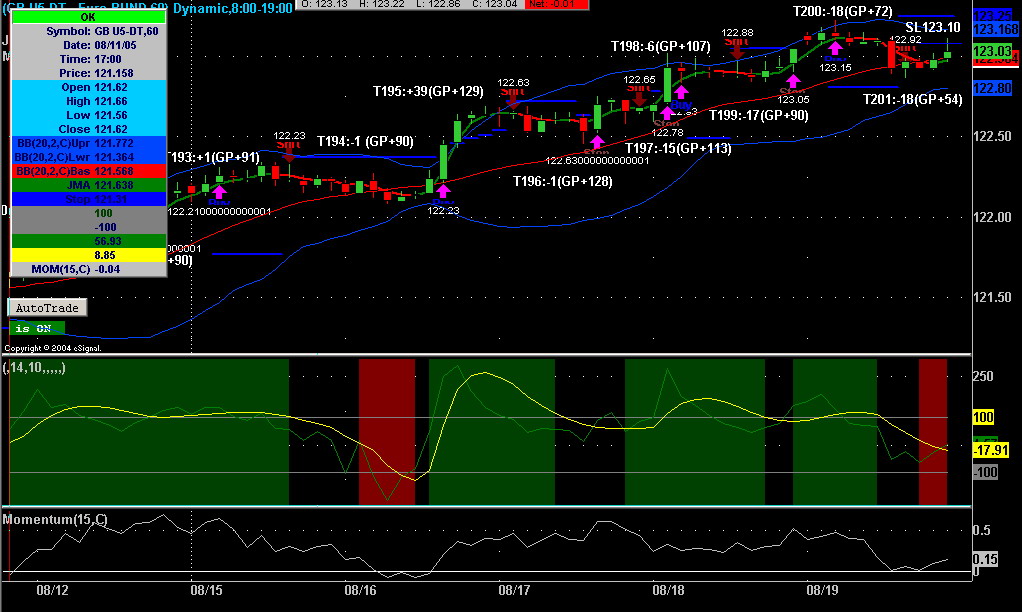Click the 'Close 121.62' data row
The image size is (1022, 612).
pyautogui.click(x=89, y=129)
